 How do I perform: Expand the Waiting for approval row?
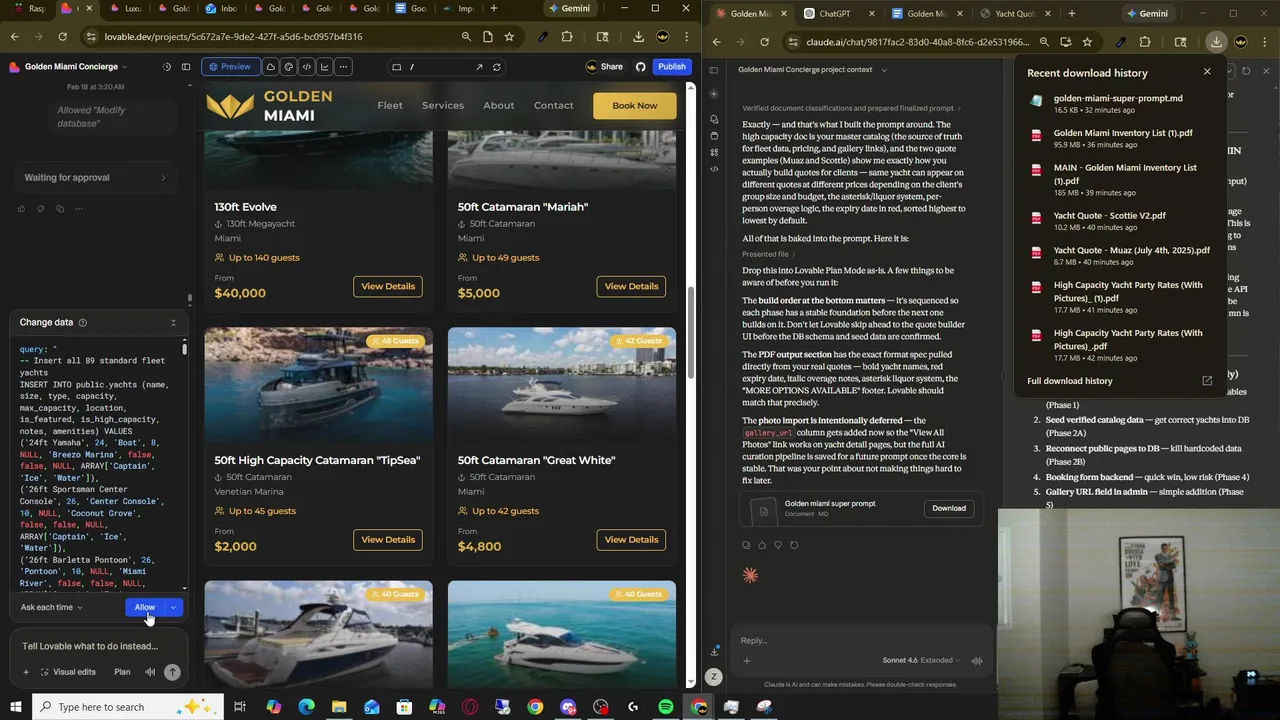[x=95, y=178]
